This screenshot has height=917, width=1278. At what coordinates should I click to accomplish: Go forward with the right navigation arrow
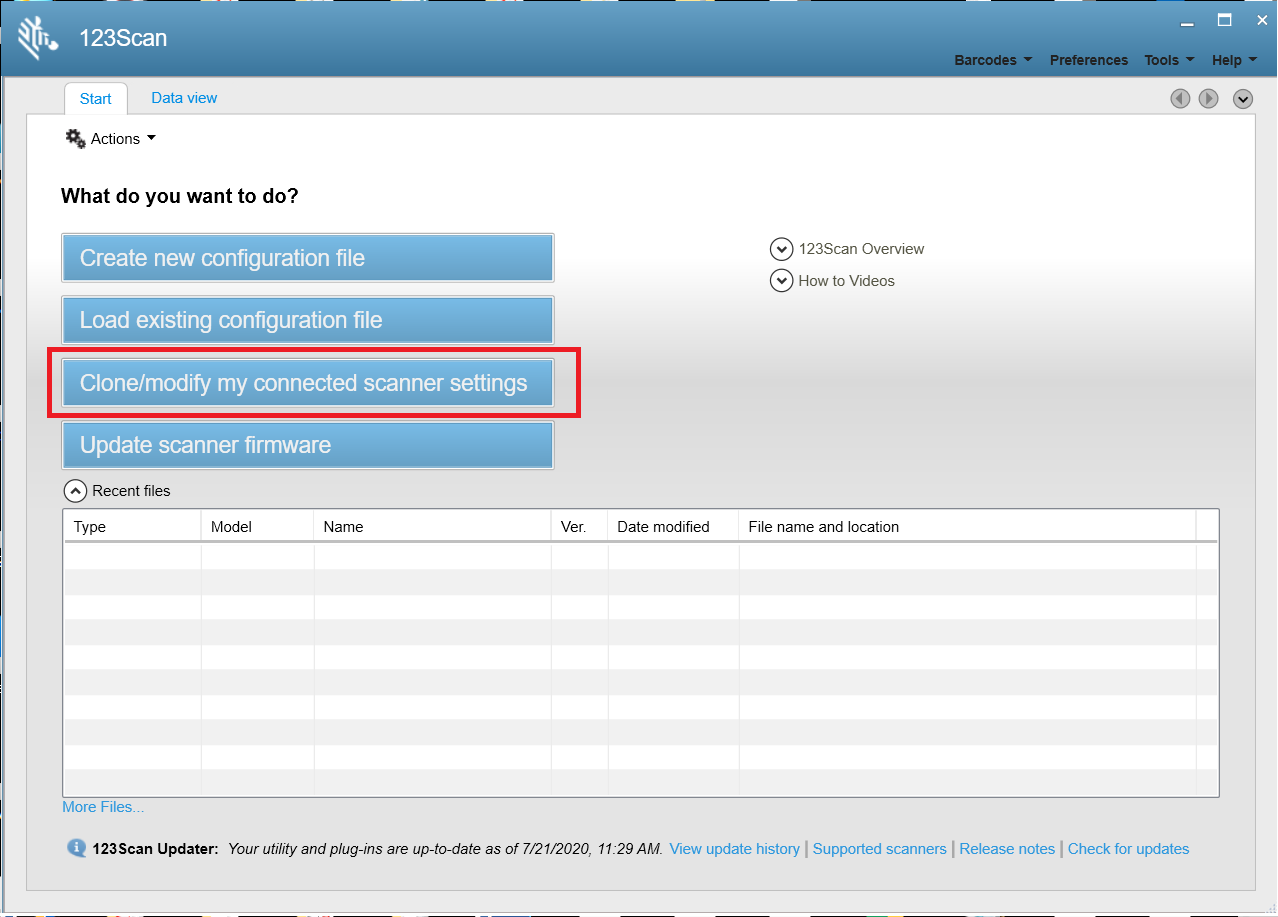click(x=1209, y=98)
